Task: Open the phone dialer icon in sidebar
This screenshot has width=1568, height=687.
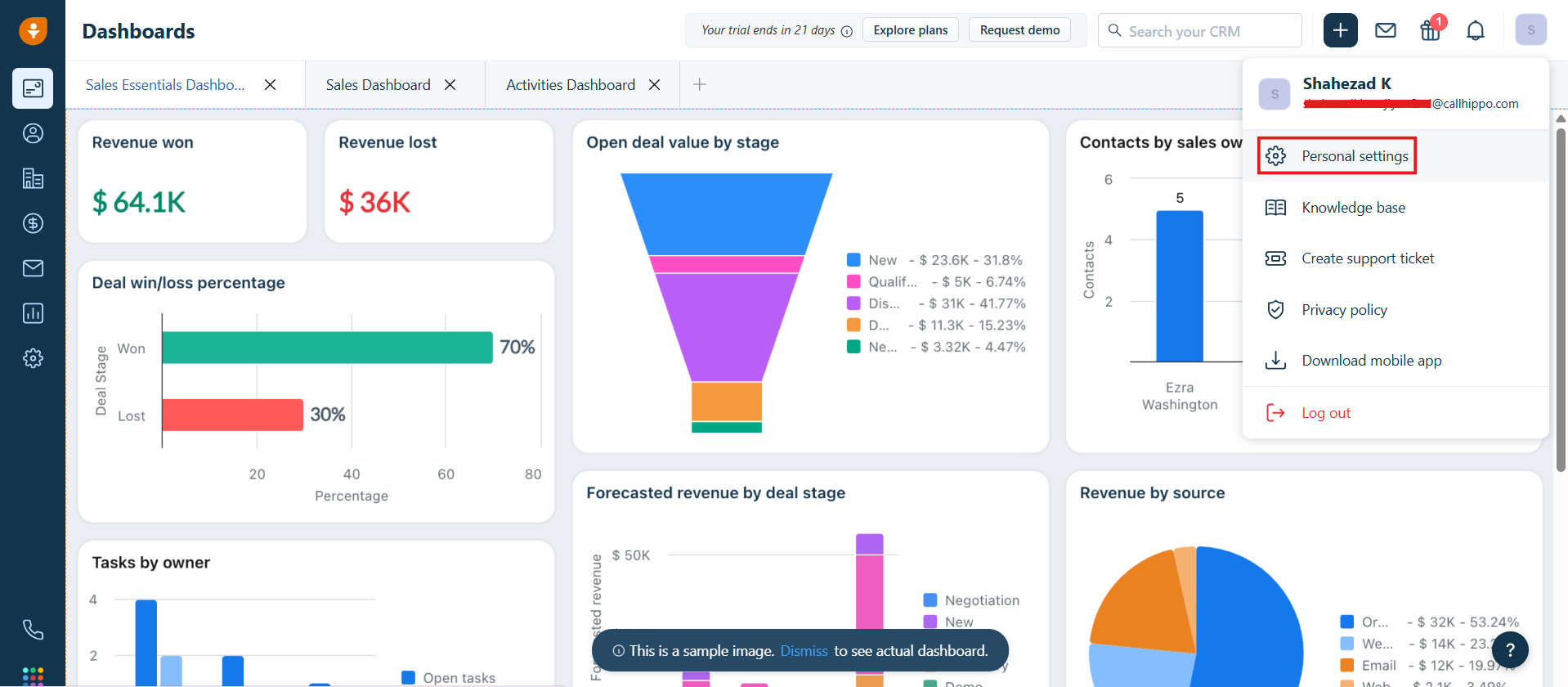Action: pos(33,630)
